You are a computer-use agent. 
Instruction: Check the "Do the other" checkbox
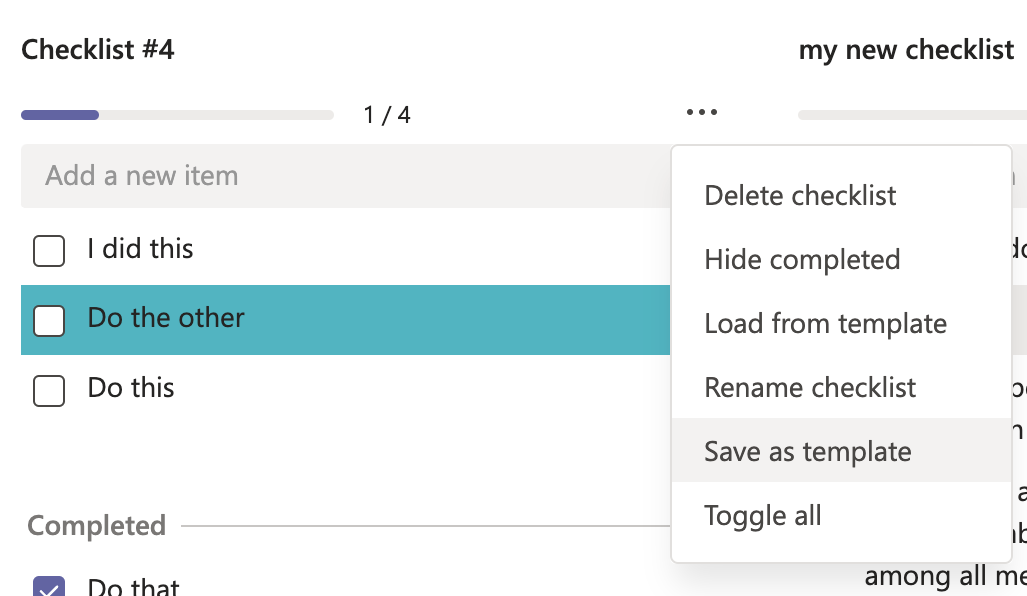pos(48,320)
